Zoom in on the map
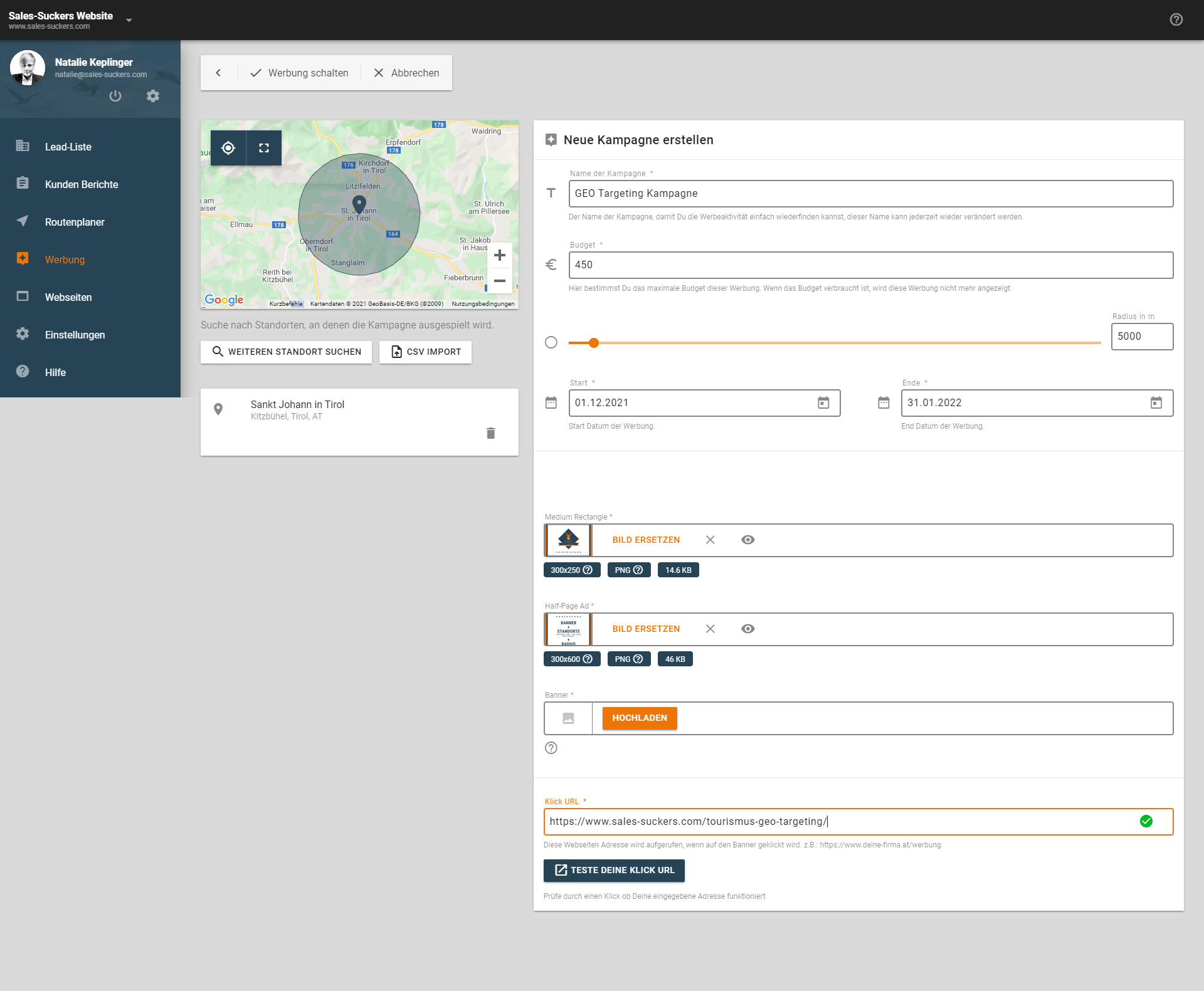1204x991 pixels. pos(499,255)
